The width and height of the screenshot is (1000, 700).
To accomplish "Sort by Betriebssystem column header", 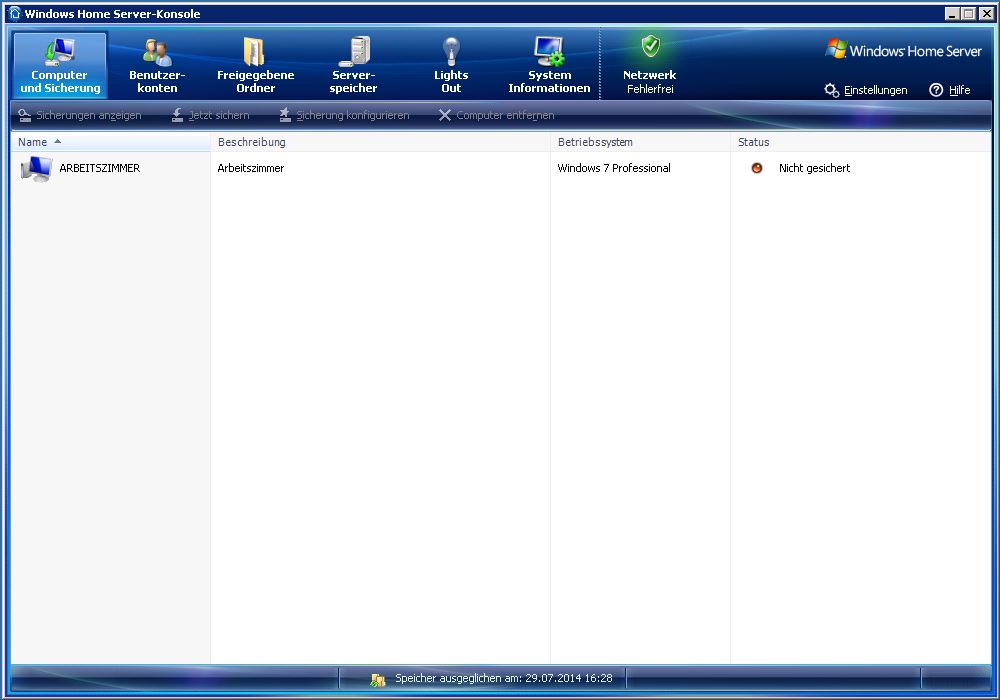I will (x=640, y=142).
